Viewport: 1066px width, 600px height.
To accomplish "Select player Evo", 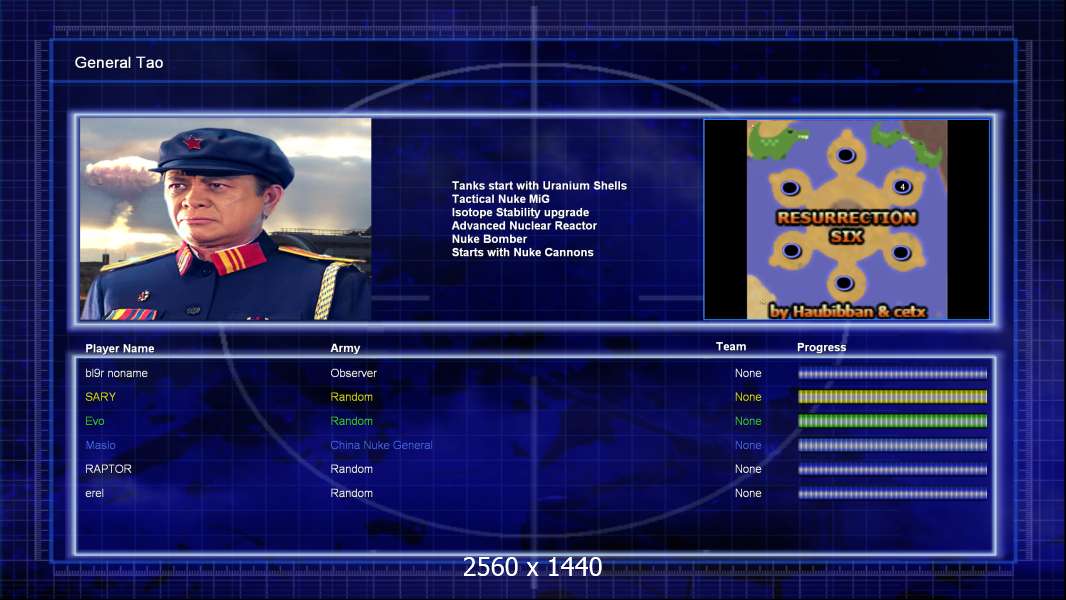I will pos(94,421).
